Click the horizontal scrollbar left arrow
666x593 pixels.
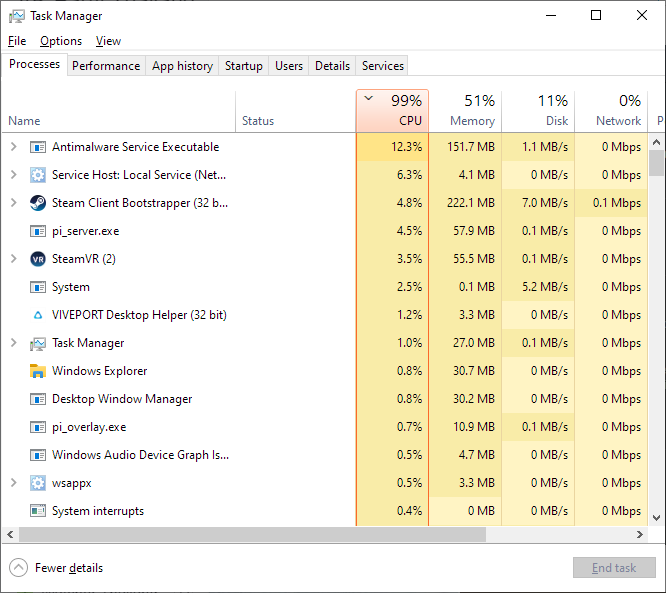point(10,535)
